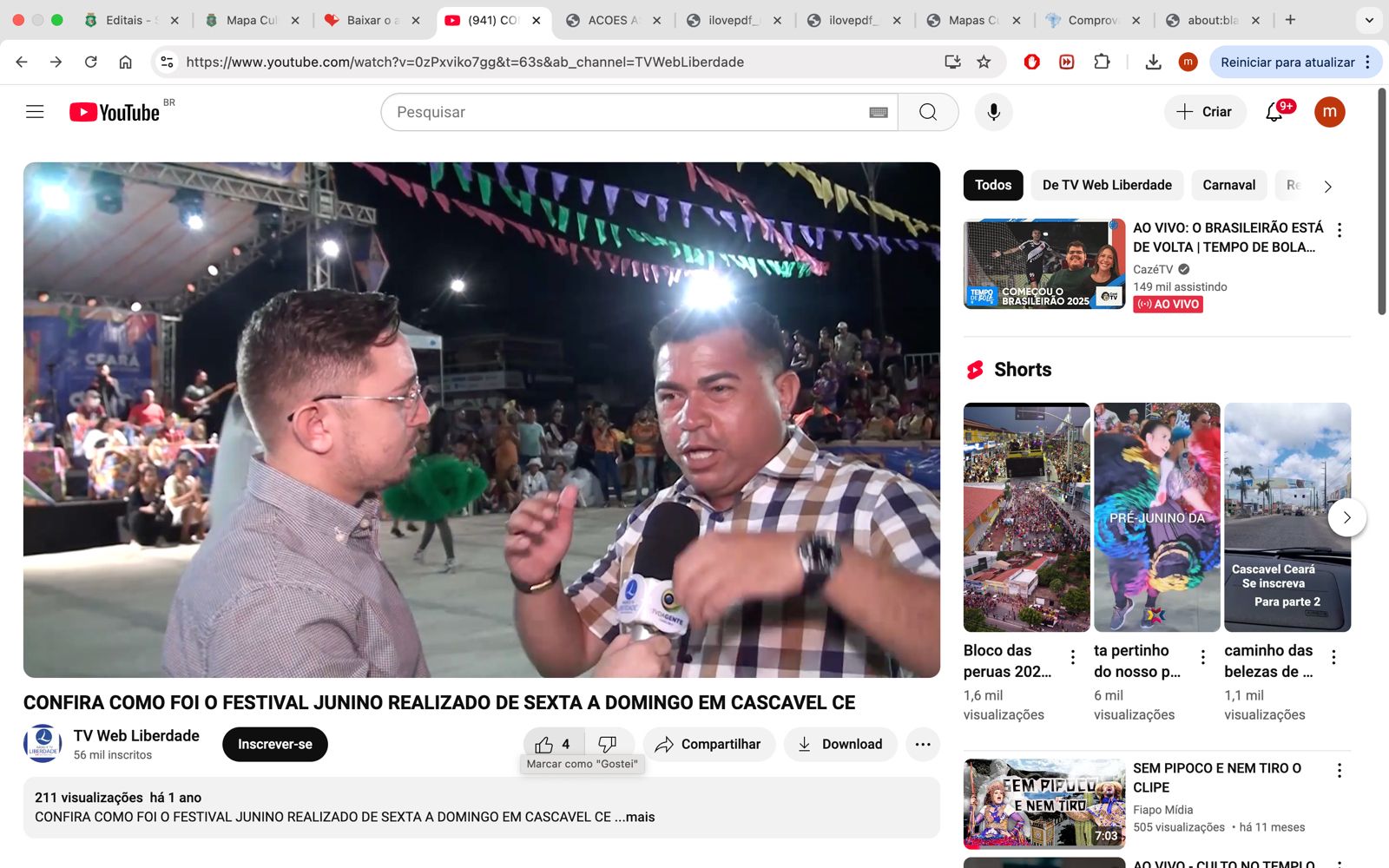Click the page vertical scrollbar
The width and height of the screenshot is (1389, 868).
pyautogui.click(x=1382, y=201)
